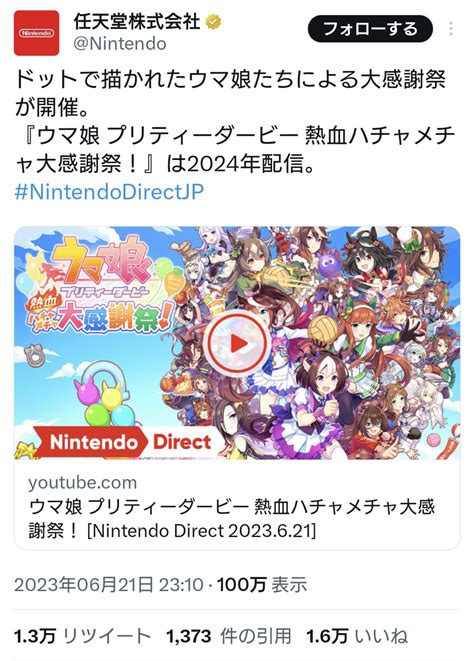Show the 1,373 件の引用 quotes
The height and width of the screenshot is (661, 474).
(228, 636)
